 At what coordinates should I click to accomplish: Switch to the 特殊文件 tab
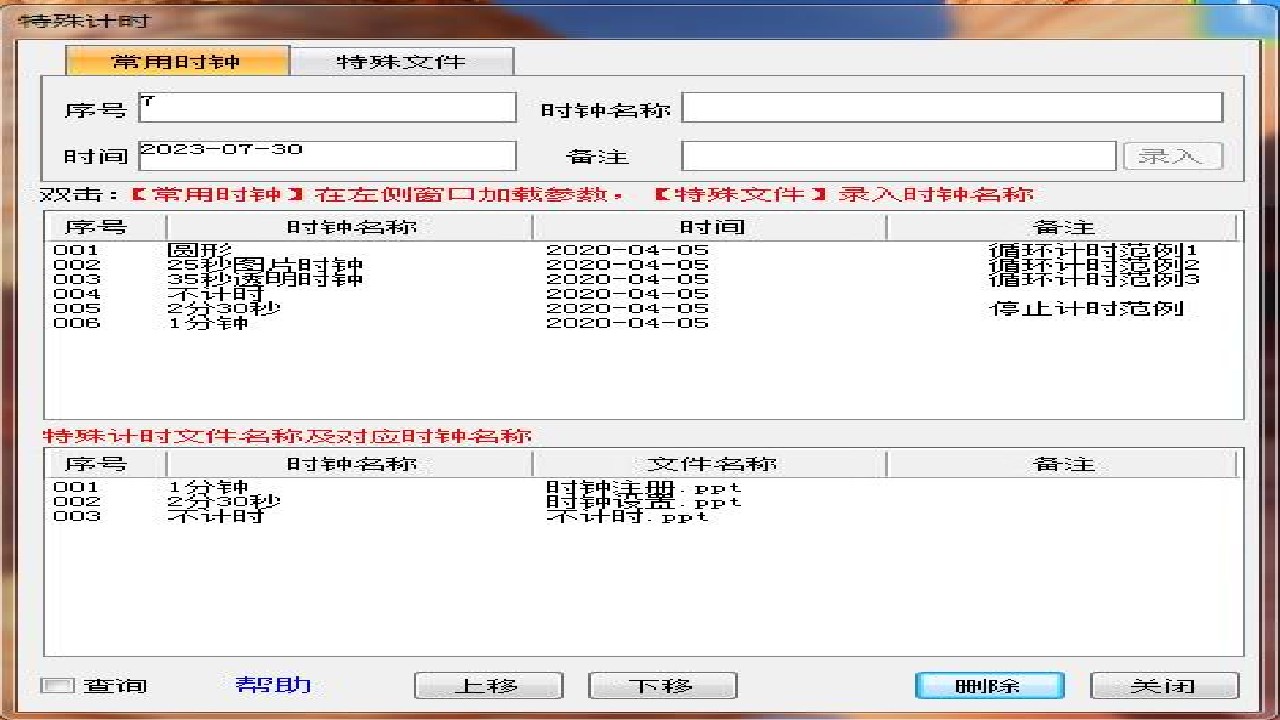coord(401,61)
